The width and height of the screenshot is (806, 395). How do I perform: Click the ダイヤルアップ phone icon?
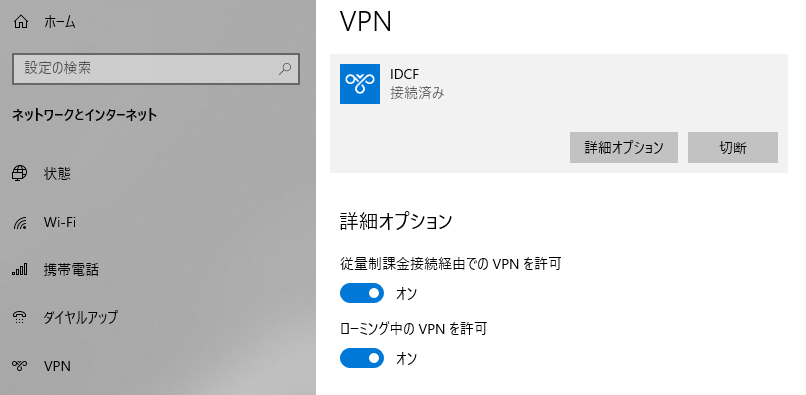tap(20, 317)
